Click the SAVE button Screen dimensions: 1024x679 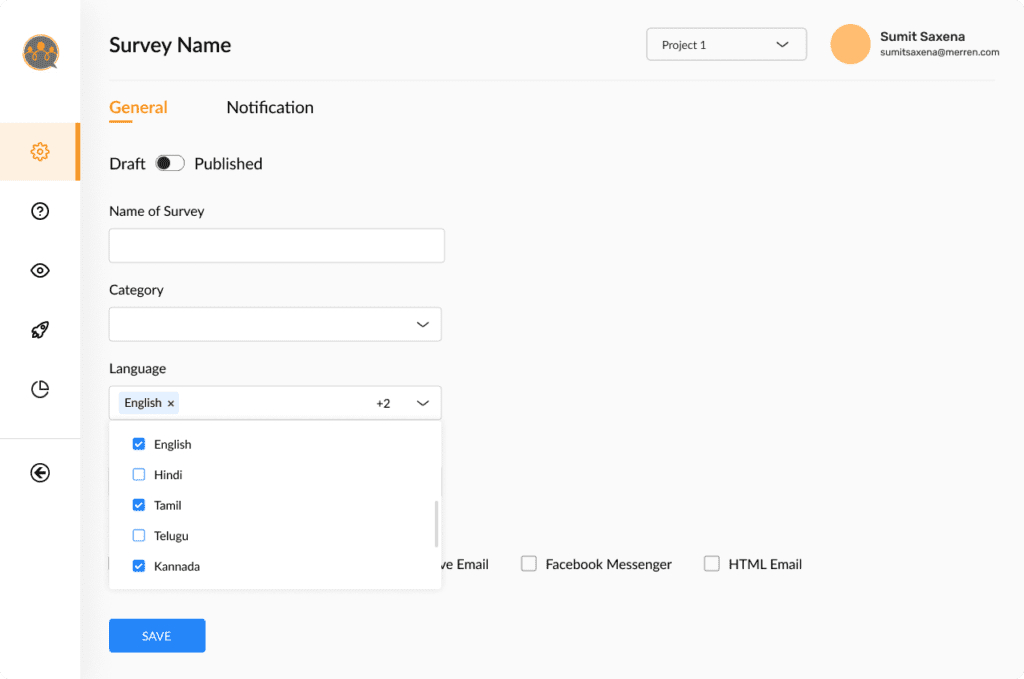coord(157,635)
